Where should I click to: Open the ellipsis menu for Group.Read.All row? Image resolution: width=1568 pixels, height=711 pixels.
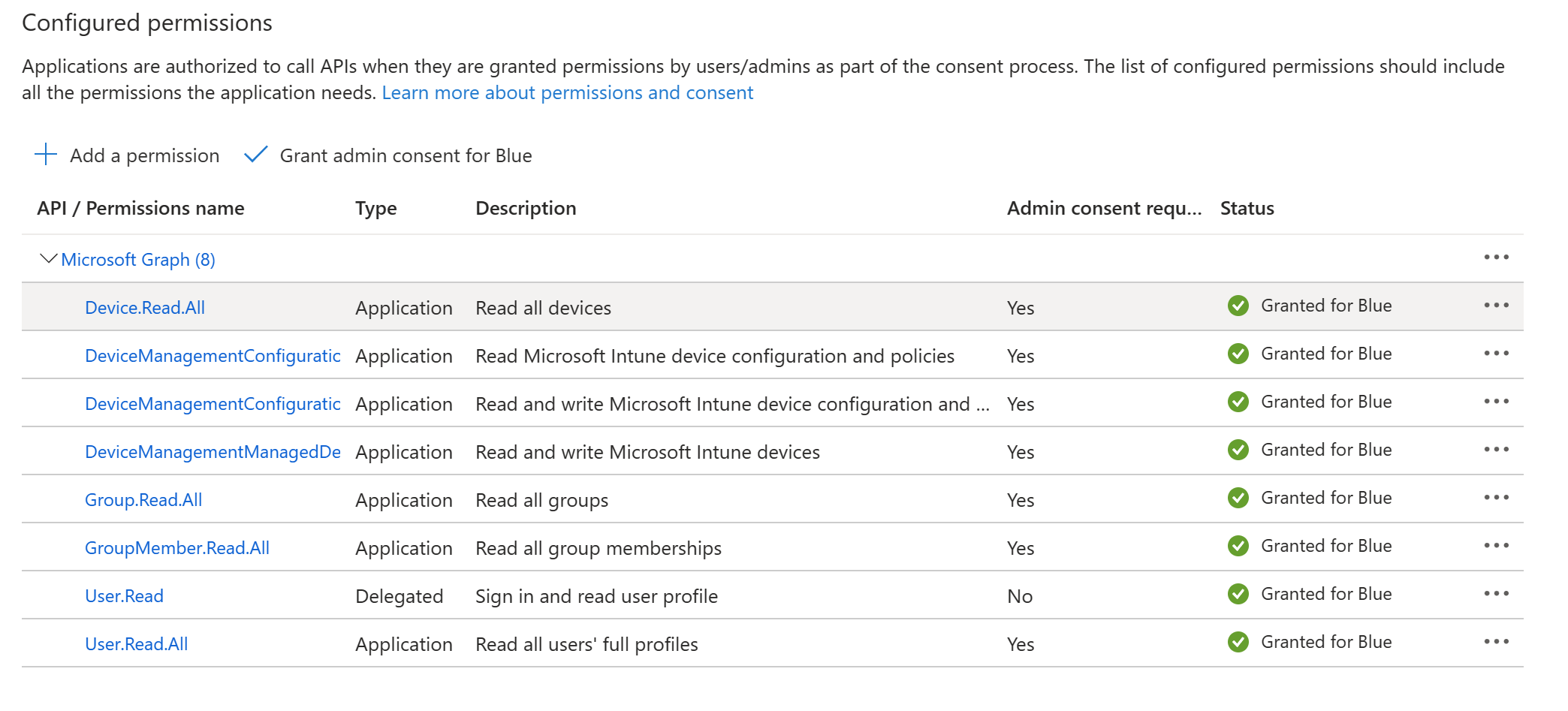pyautogui.click(x=1496, y=498)
